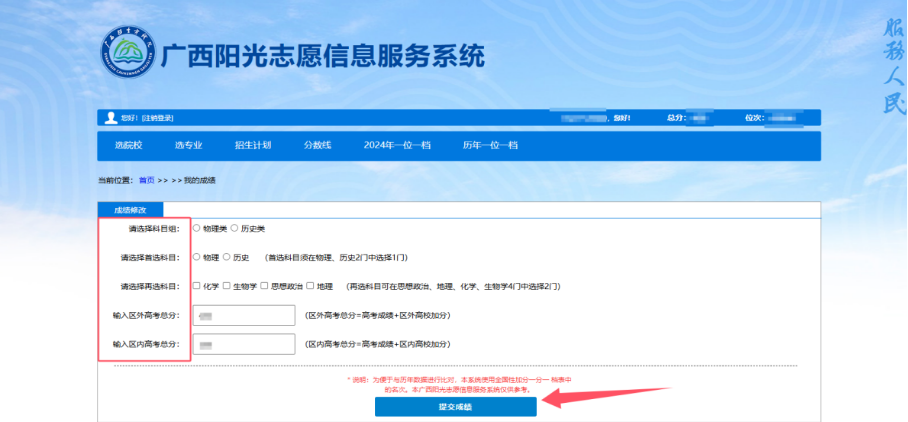Choose 物理 as preferred subject
This screenshot has height=422, width=908.
click(196, 257)
